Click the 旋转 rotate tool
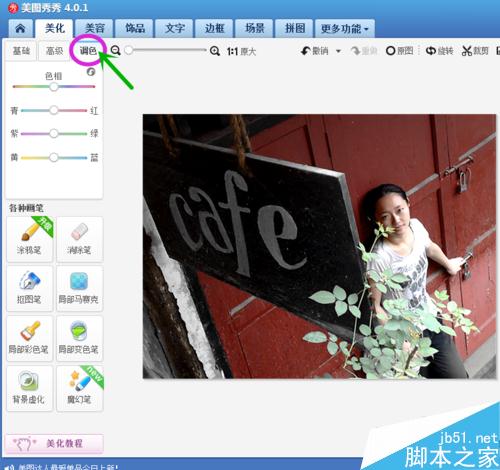Image resolution: width=500 pixels, height=470 pixels. 440,51
